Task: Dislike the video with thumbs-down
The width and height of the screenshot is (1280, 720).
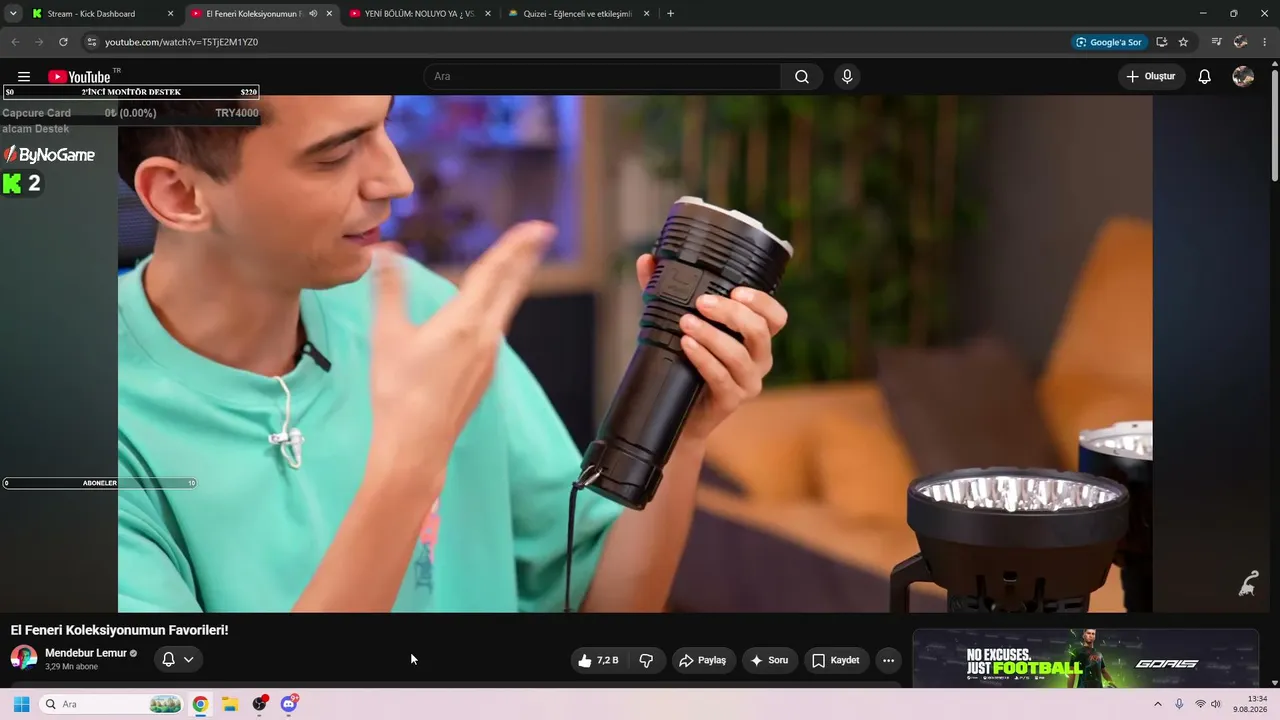Action: 646,660
